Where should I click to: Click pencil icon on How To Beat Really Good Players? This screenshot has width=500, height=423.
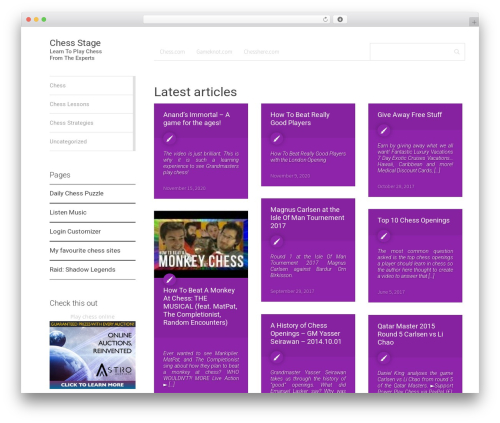click(277, 138)
